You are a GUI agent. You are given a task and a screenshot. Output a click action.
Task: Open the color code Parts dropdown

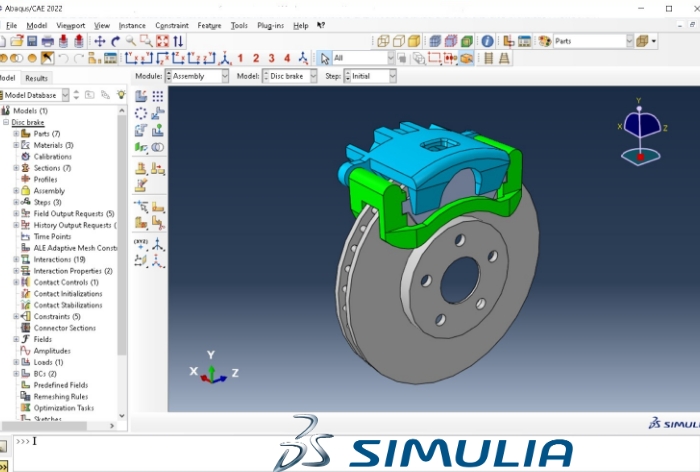tap(593, 41)
